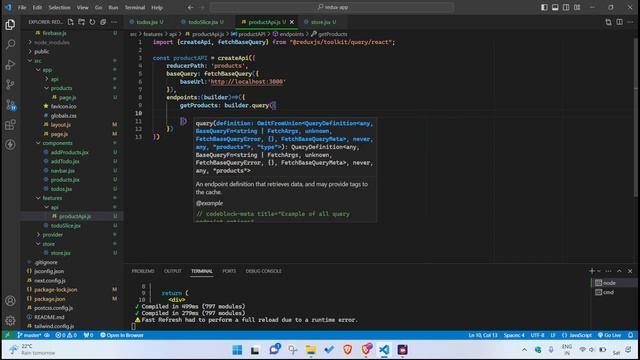Click Customize Layout icon in title bar
Viewport: 640px width, 360px height.
[577, 7]
